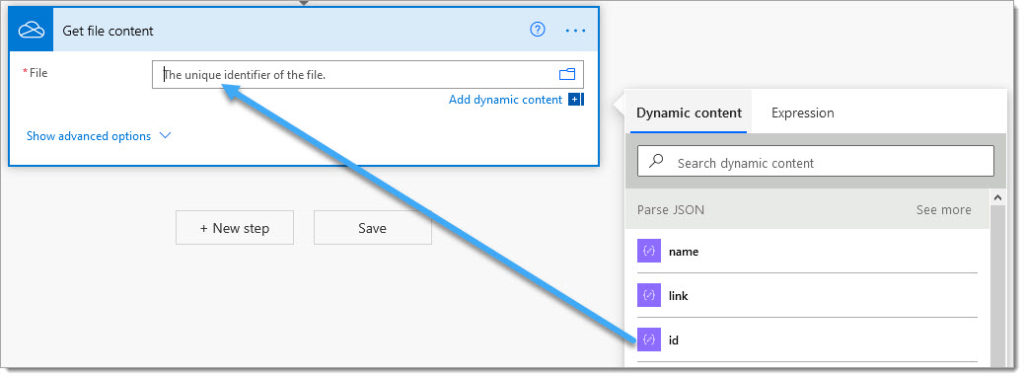Click Show advanced options link
Image resolution: width=1024 pixels, height=378 pixels.
[89, 136]
